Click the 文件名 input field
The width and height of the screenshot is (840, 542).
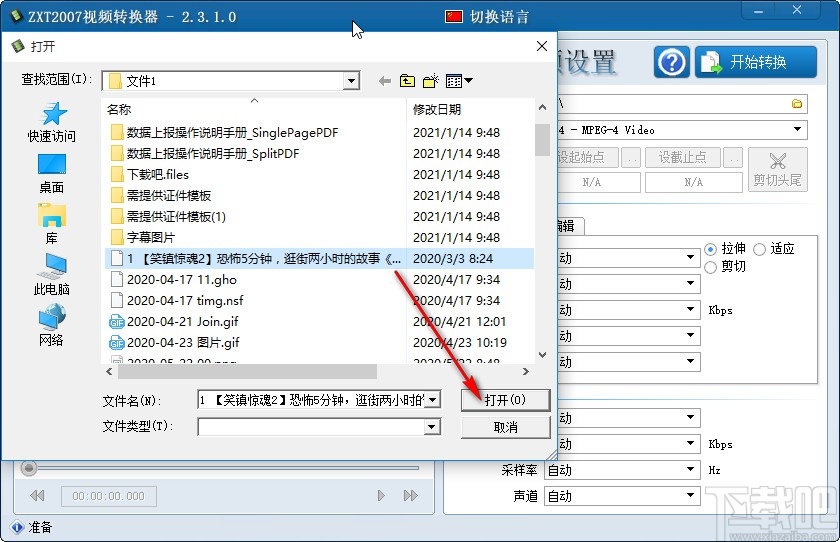[312, 400]
